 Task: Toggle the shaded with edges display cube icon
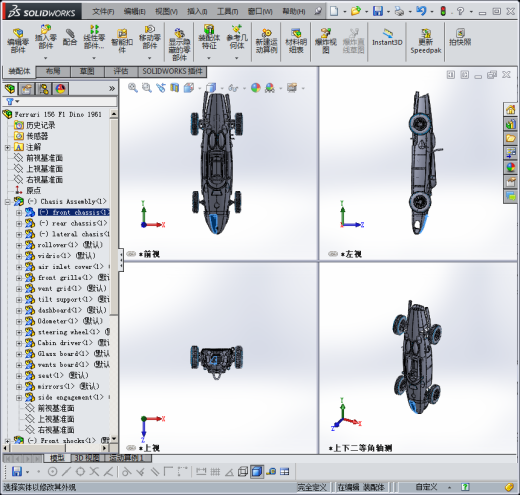point(257,472)
